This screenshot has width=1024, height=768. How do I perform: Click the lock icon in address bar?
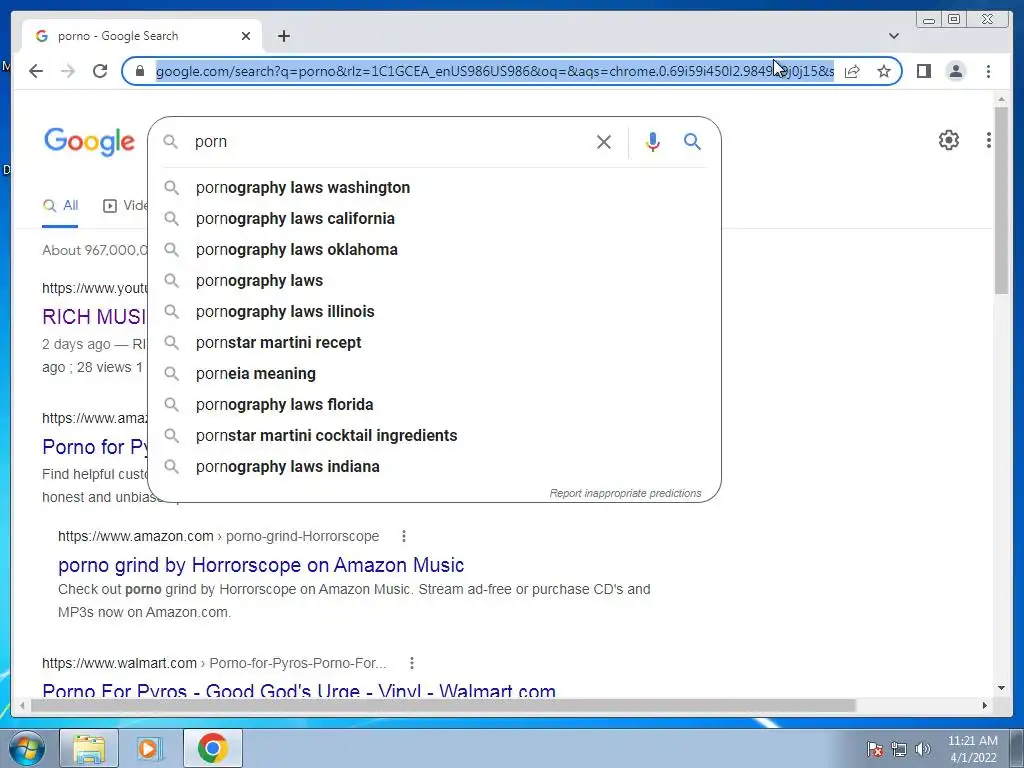click(140, 71)
